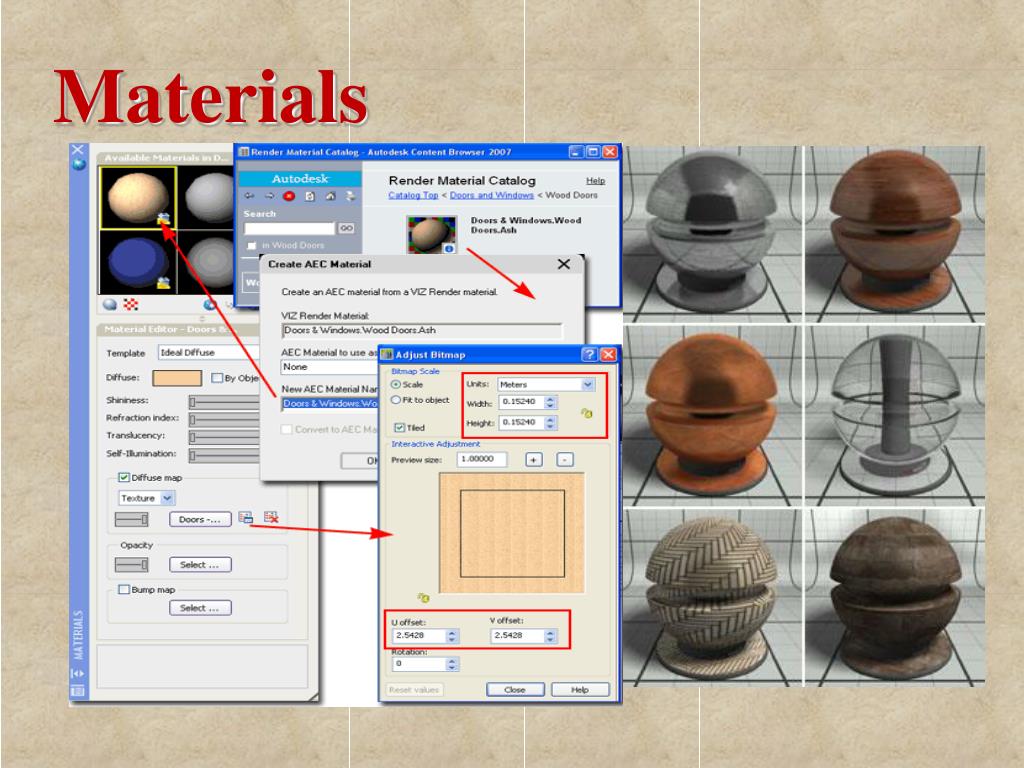This screenshot has height=768, width=1024.
Task: Click the Opacity amount slider
Action: coord(131,564)
